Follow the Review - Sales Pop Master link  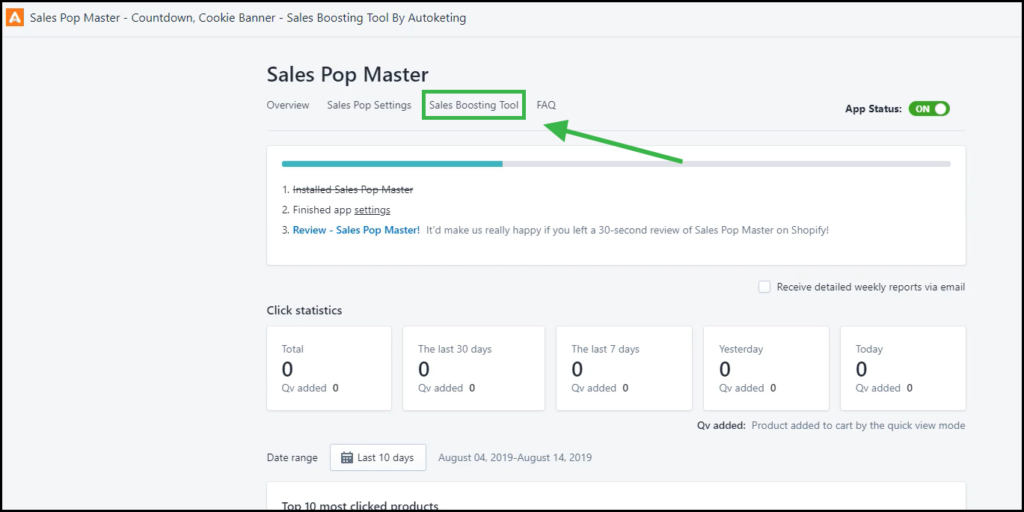pos(356,230)
